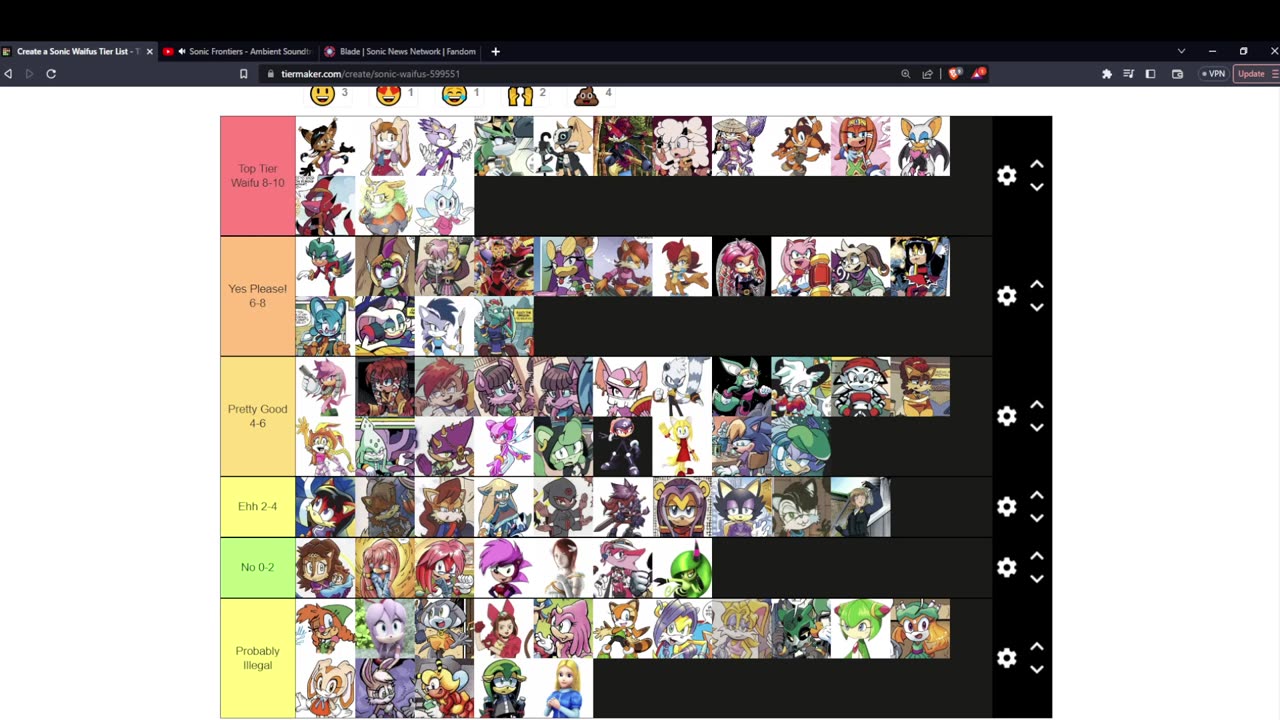The image size is (1280, 720).
Task: Open Brave Rewards triangle icon
Action: [979, 73]
